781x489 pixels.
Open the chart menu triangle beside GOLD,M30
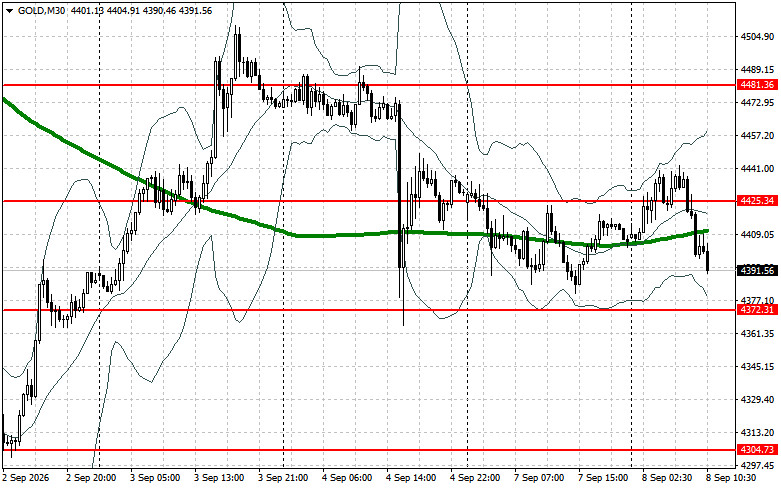(9, 10)
